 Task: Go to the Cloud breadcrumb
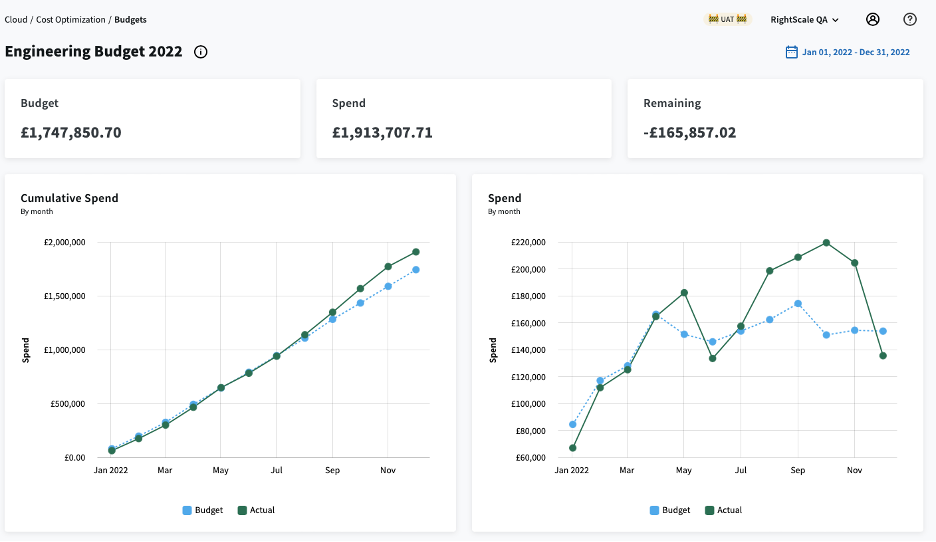[x=16, y=19]
